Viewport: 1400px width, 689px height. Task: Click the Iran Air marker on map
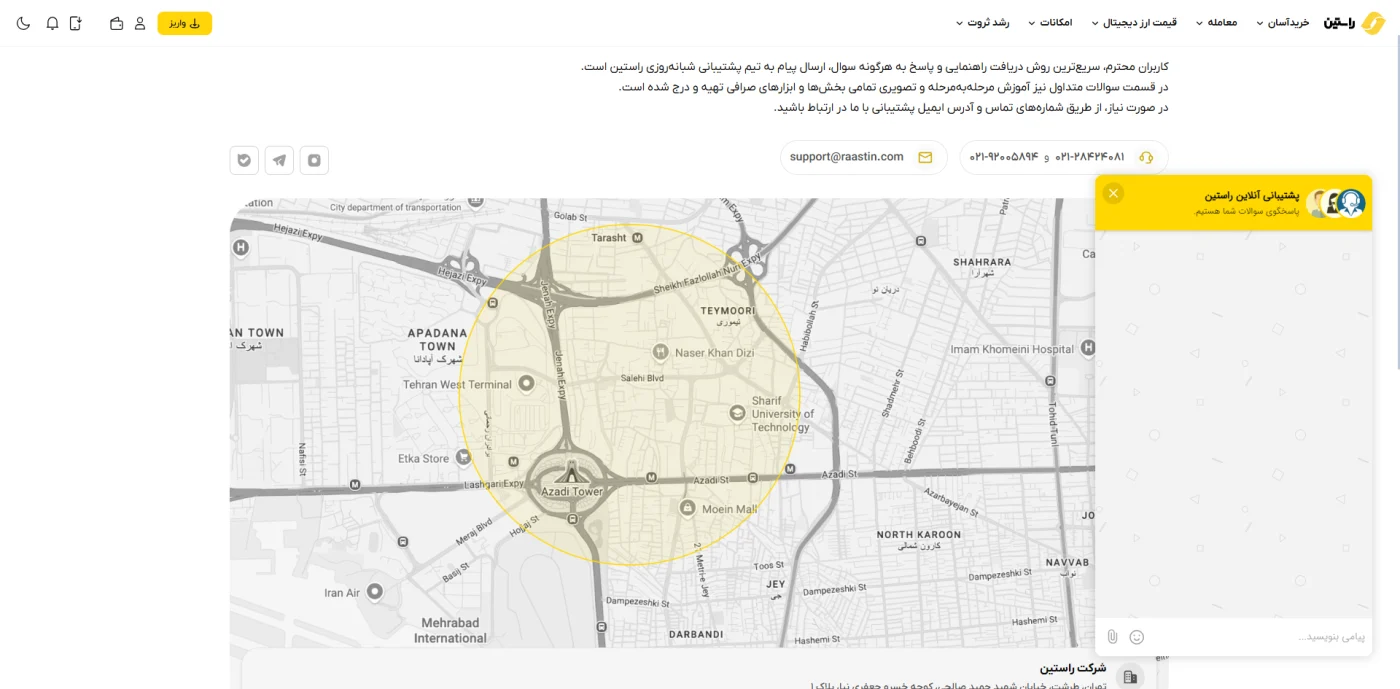375,592
